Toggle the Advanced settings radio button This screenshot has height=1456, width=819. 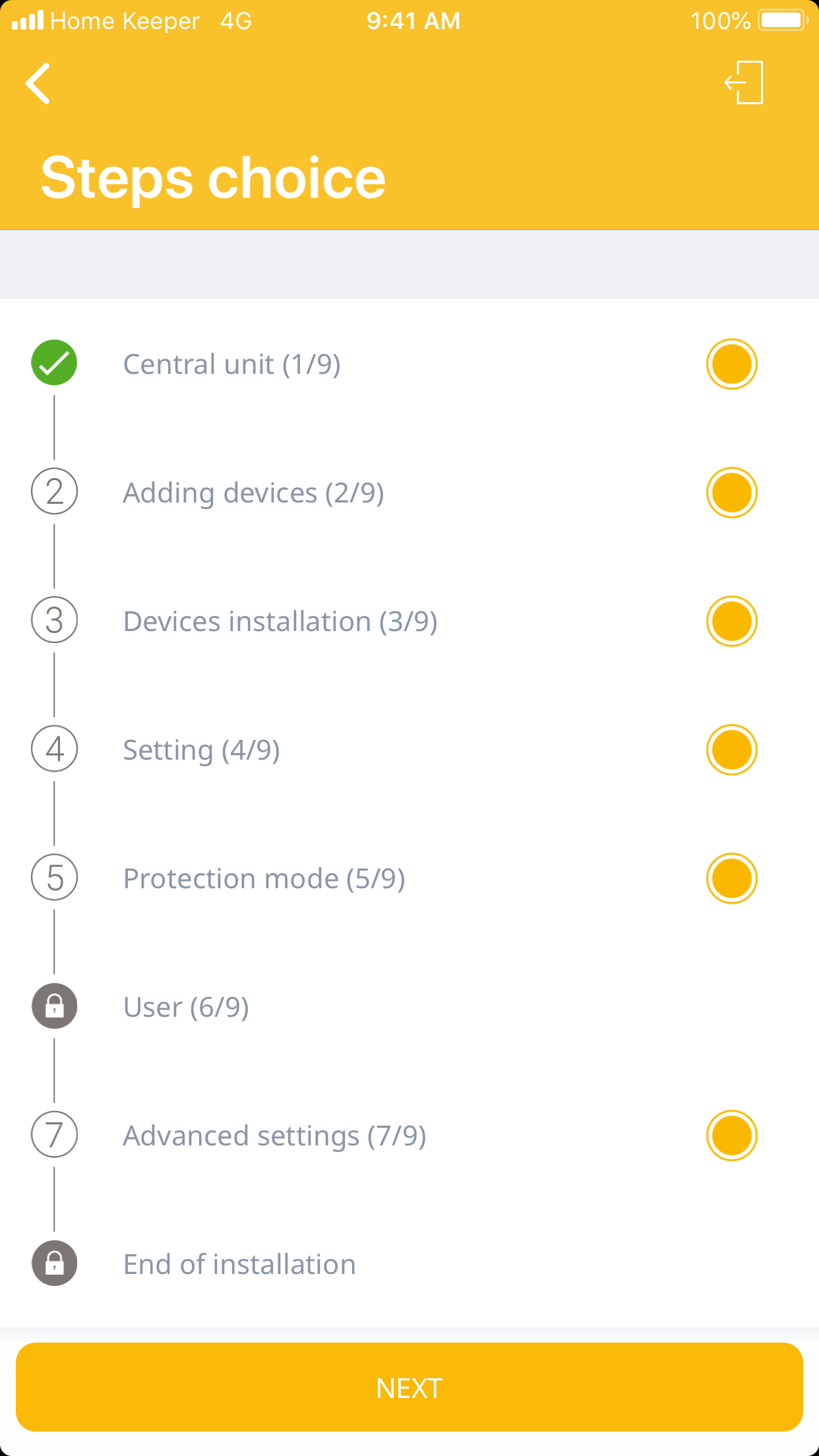[x=731, y=1136]
